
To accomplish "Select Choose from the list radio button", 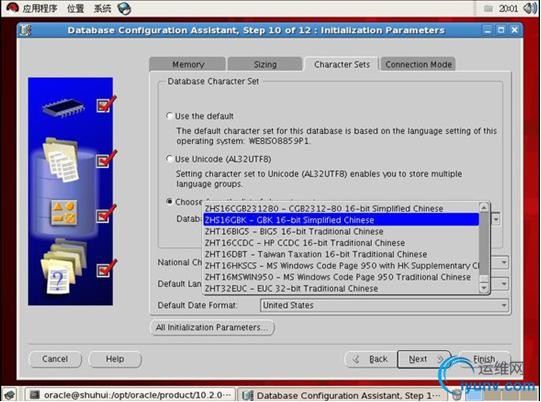I will click(169, 202).
